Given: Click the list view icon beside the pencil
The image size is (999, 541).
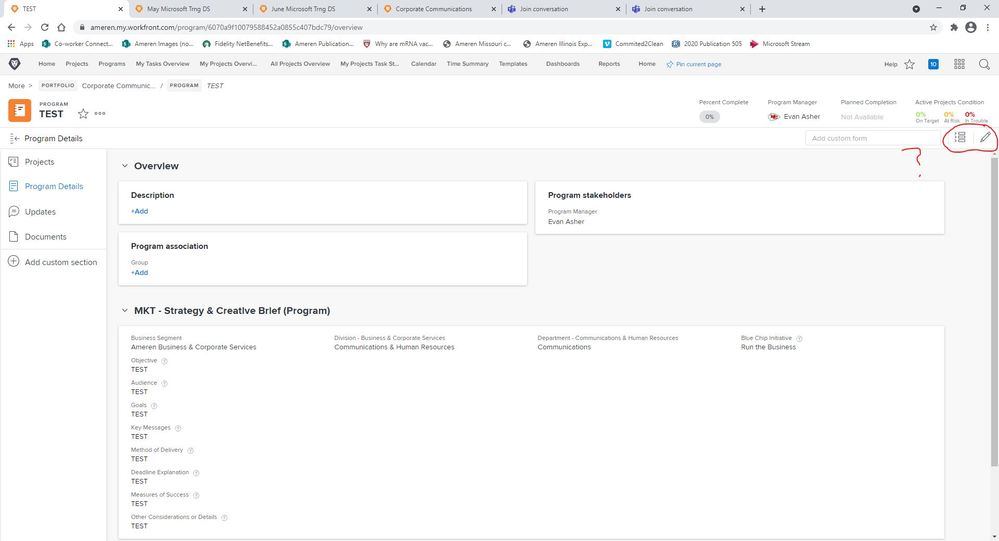Looking at the screenshot, I should pos(960,138).
